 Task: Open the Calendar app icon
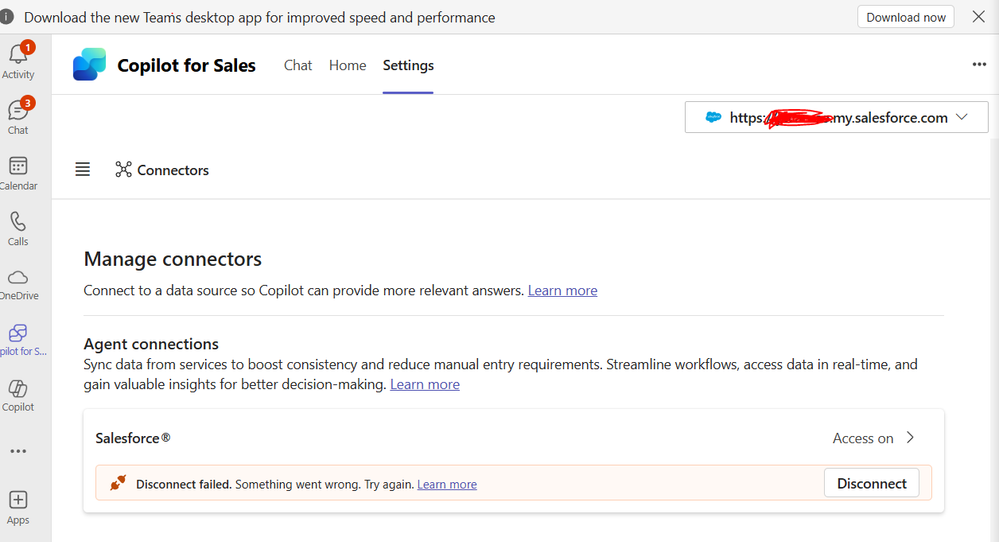(18, 172)
